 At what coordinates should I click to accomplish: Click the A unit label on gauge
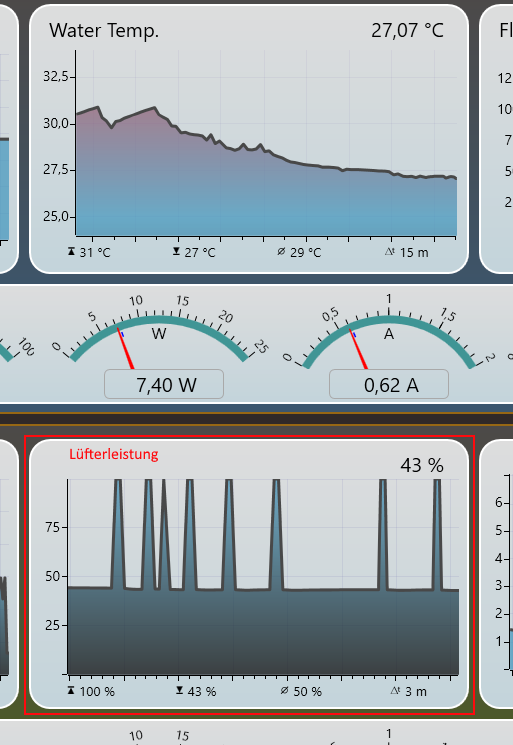[x=389, y=334]
